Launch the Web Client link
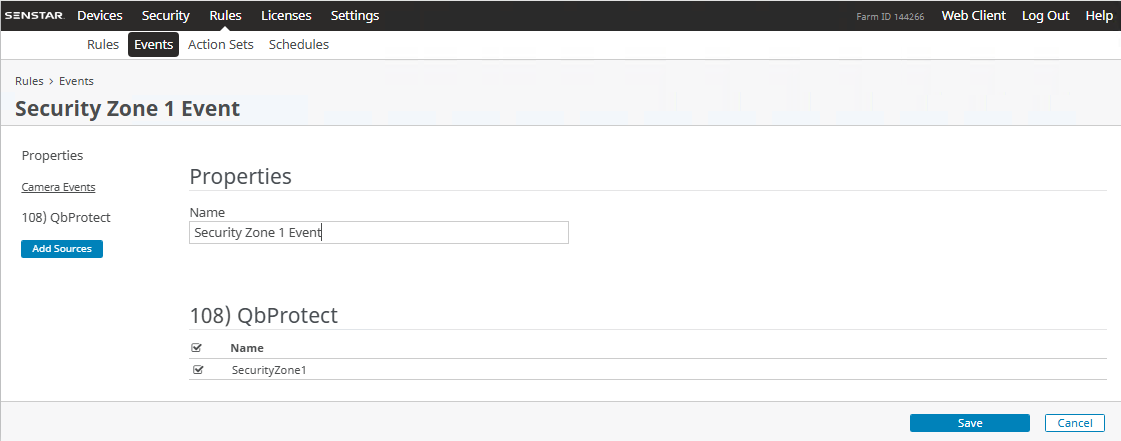1121x441 pixels. [973, 16]
